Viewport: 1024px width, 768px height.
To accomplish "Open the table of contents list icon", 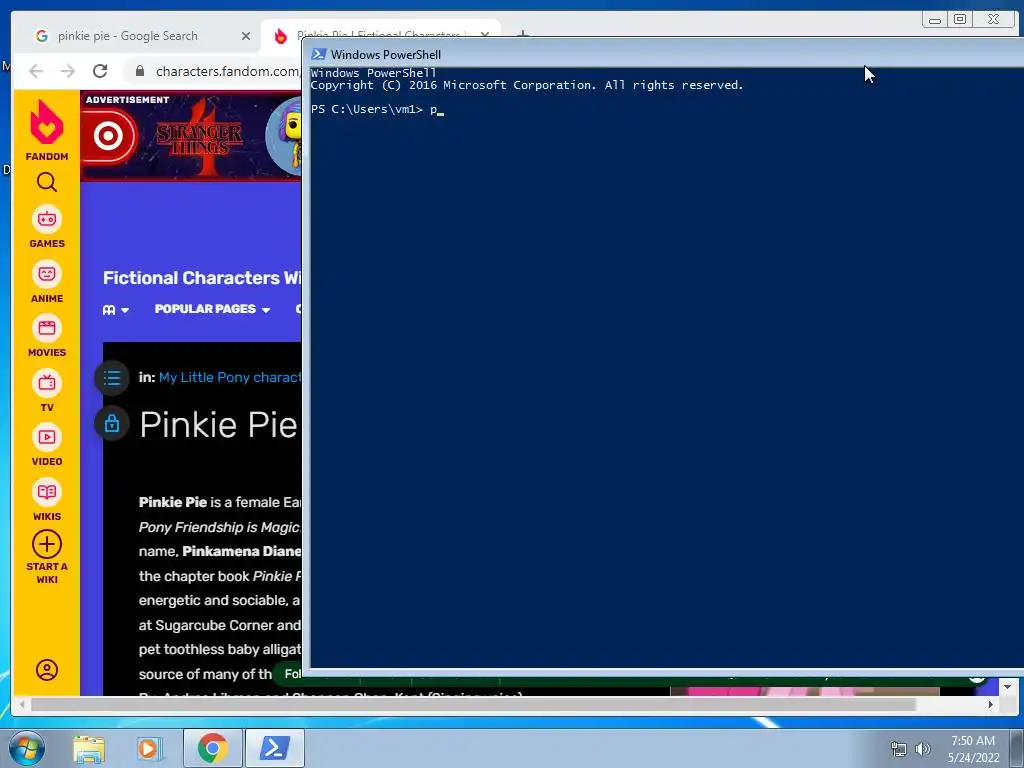I will click(x=112, y=377).
